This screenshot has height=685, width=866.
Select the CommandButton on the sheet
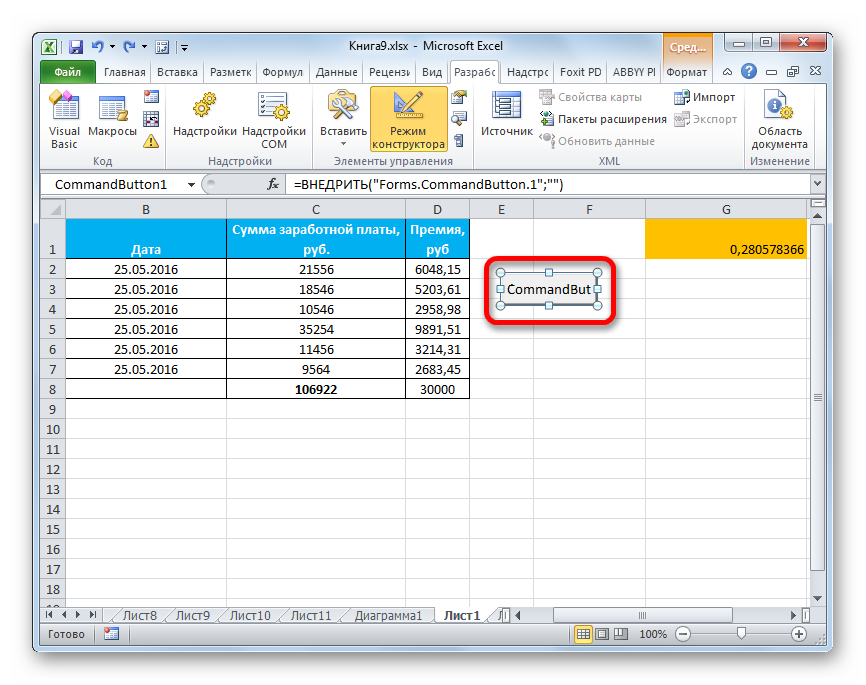coord(547,289)
